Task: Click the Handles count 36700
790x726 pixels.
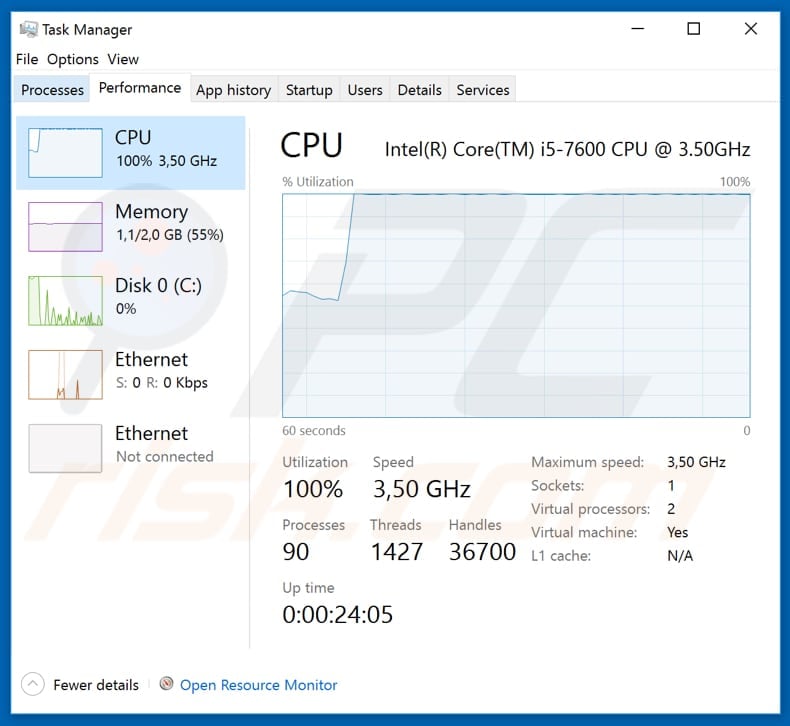Action: pyautogui.click(x=482, y=552)
